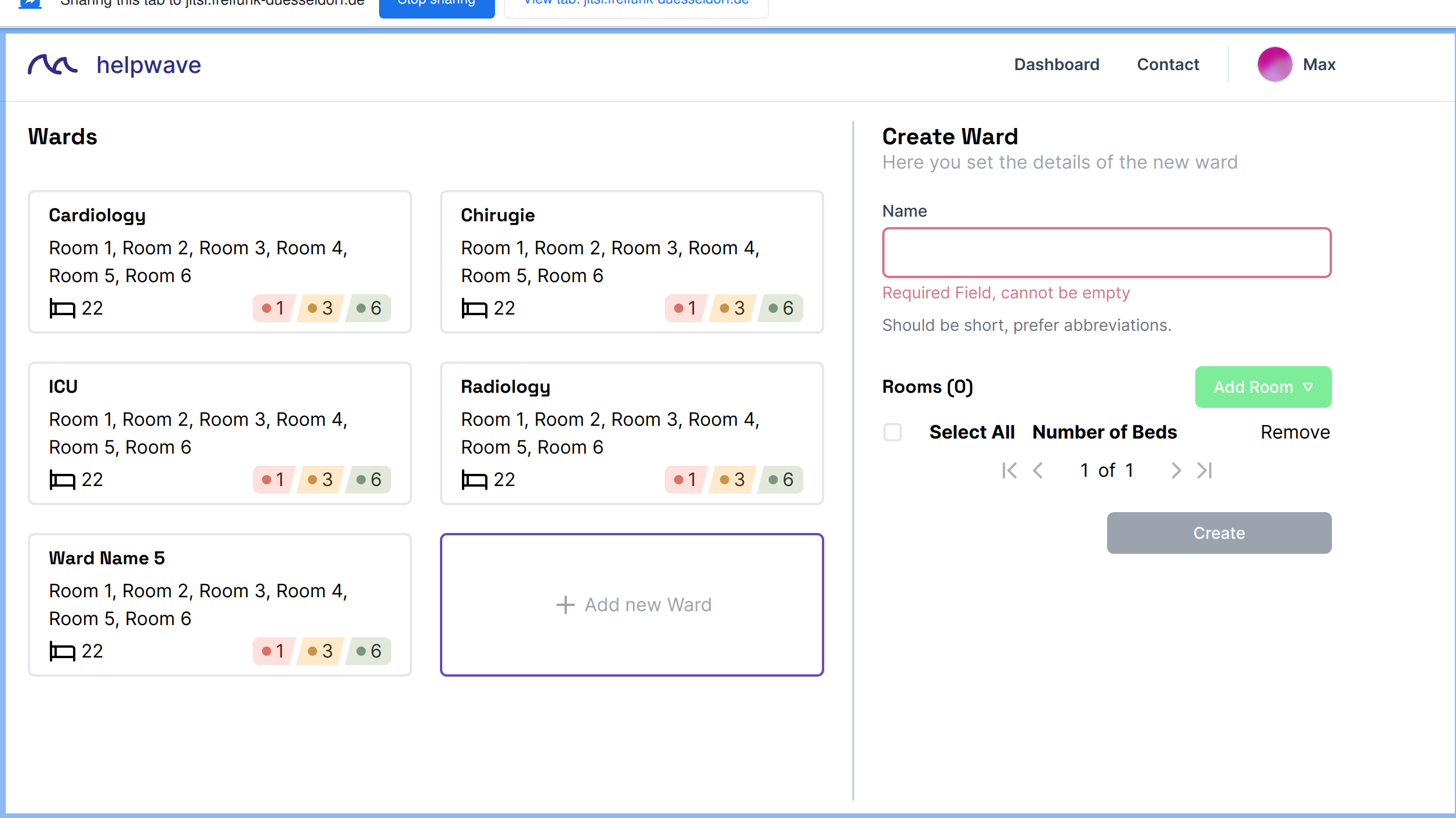This screenshot has height=818, width=1456.
Task: Jump to first page of rooms
Action: [1010, 470]
